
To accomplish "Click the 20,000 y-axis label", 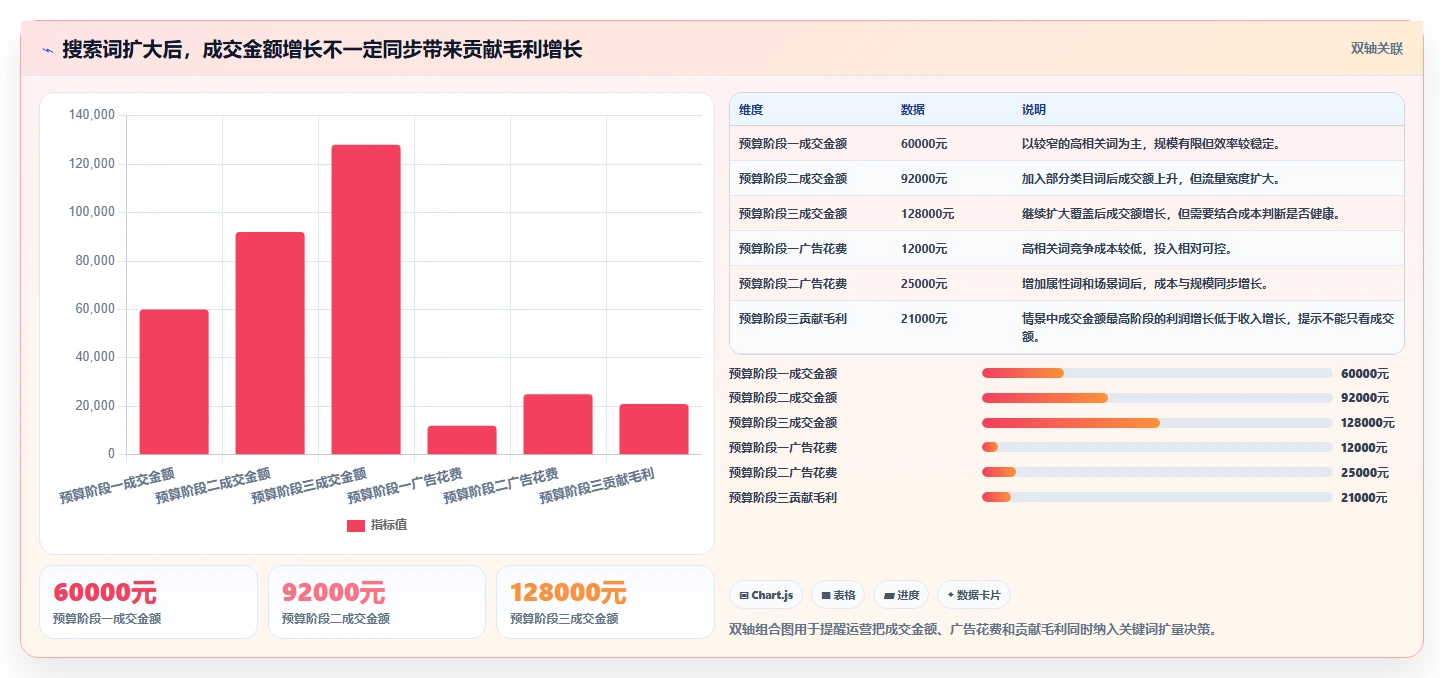I will pos(95,406).
